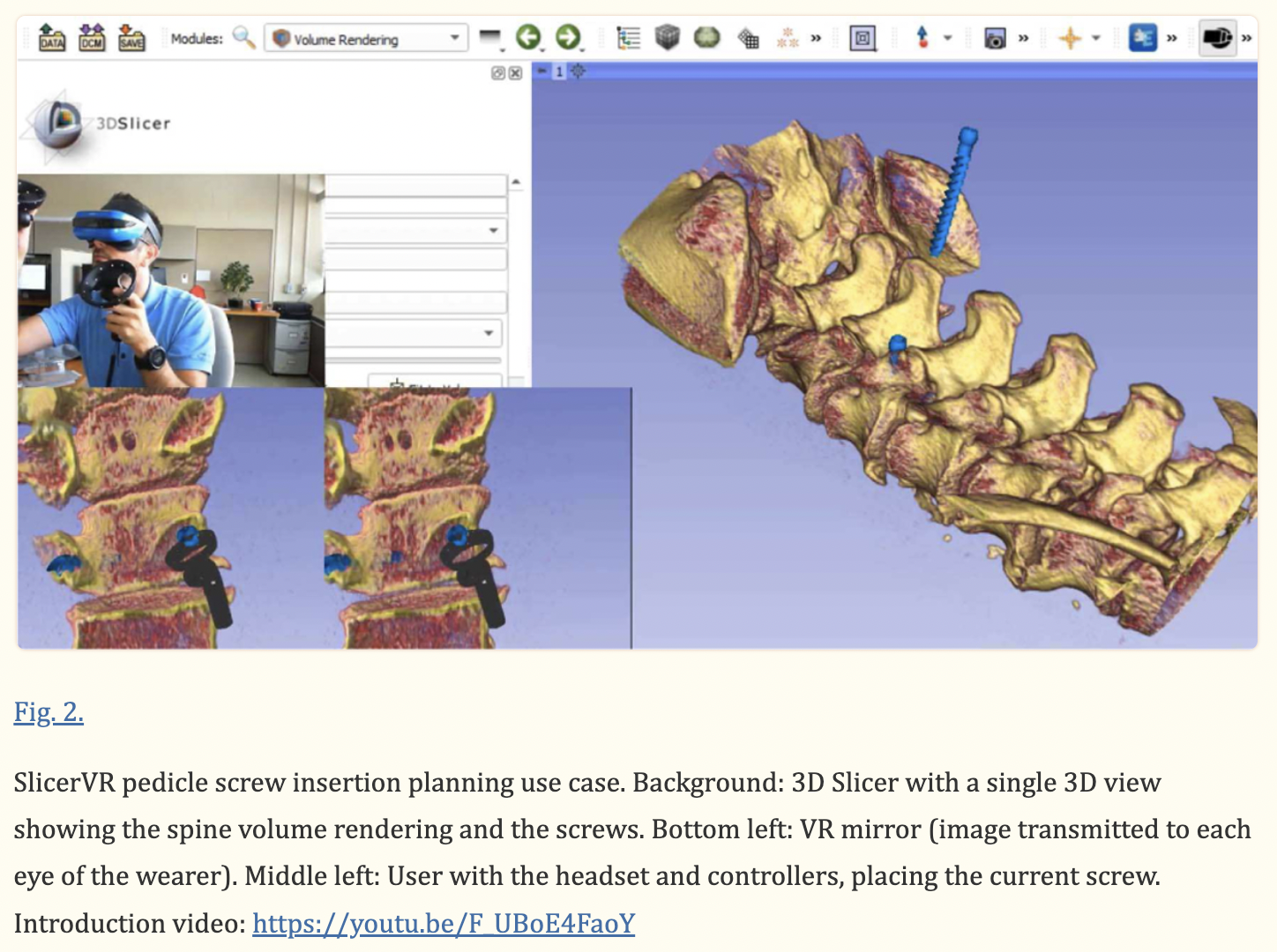Image resolution: width=1277 pixels, height=952 pixels.
Task: Expand overflow chevron after VR headset icon
Action: coord(1246,38)
